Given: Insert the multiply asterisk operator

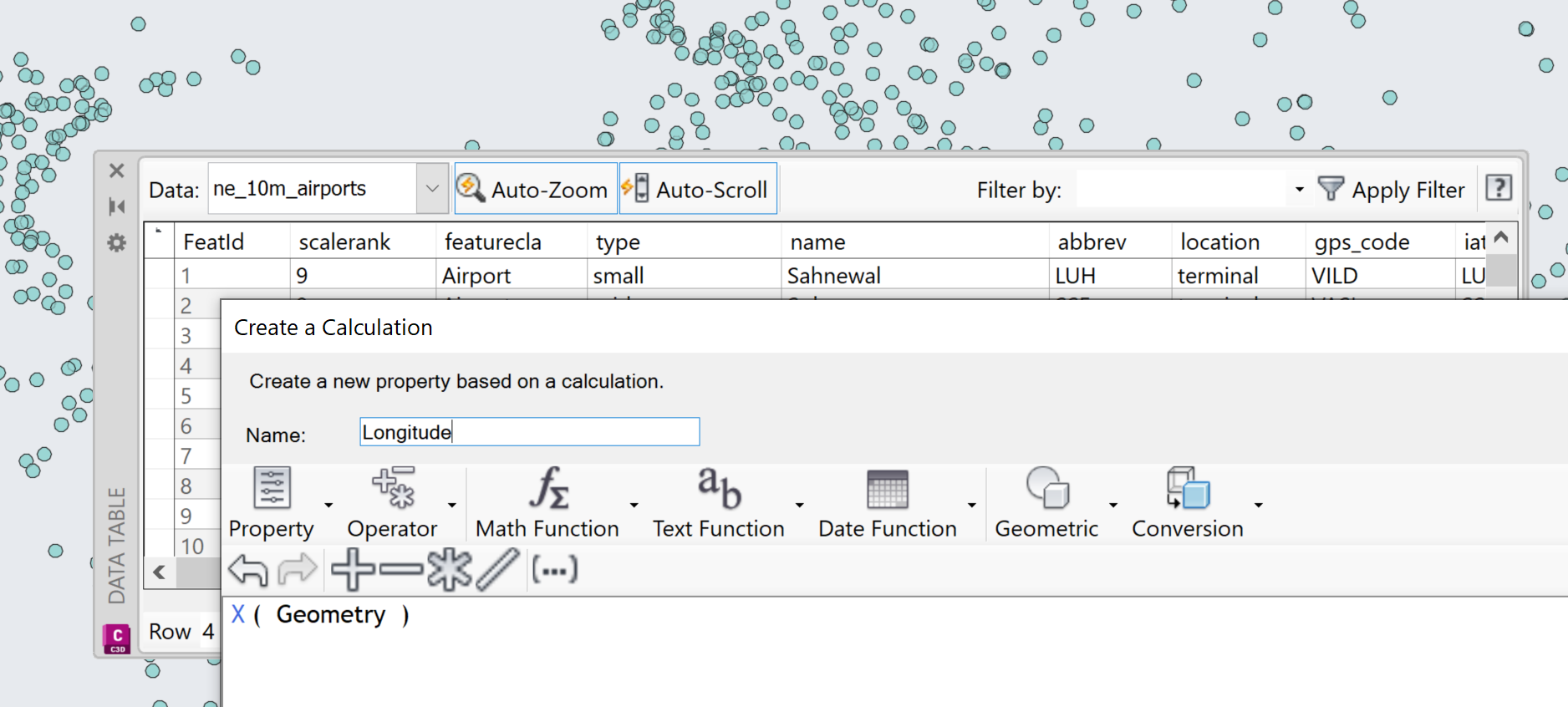Looking at the screenshot, I should point(450,570).
